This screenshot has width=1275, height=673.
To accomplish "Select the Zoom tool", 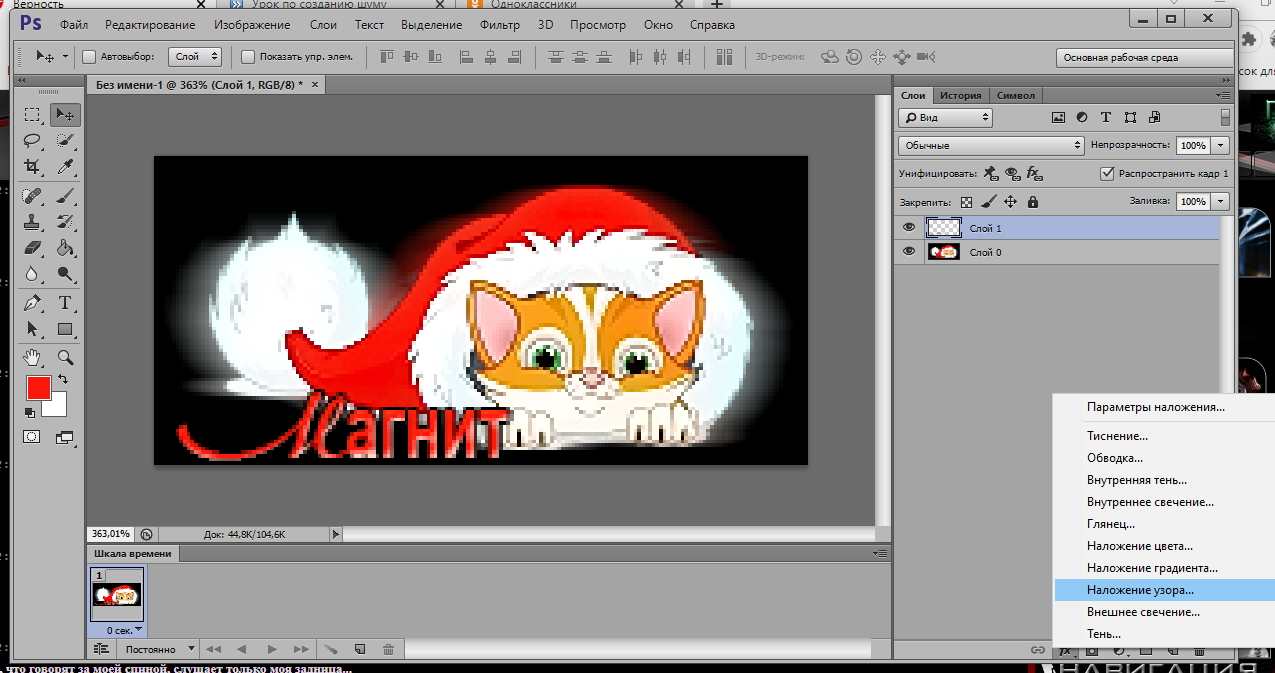I will pos(65,357).
